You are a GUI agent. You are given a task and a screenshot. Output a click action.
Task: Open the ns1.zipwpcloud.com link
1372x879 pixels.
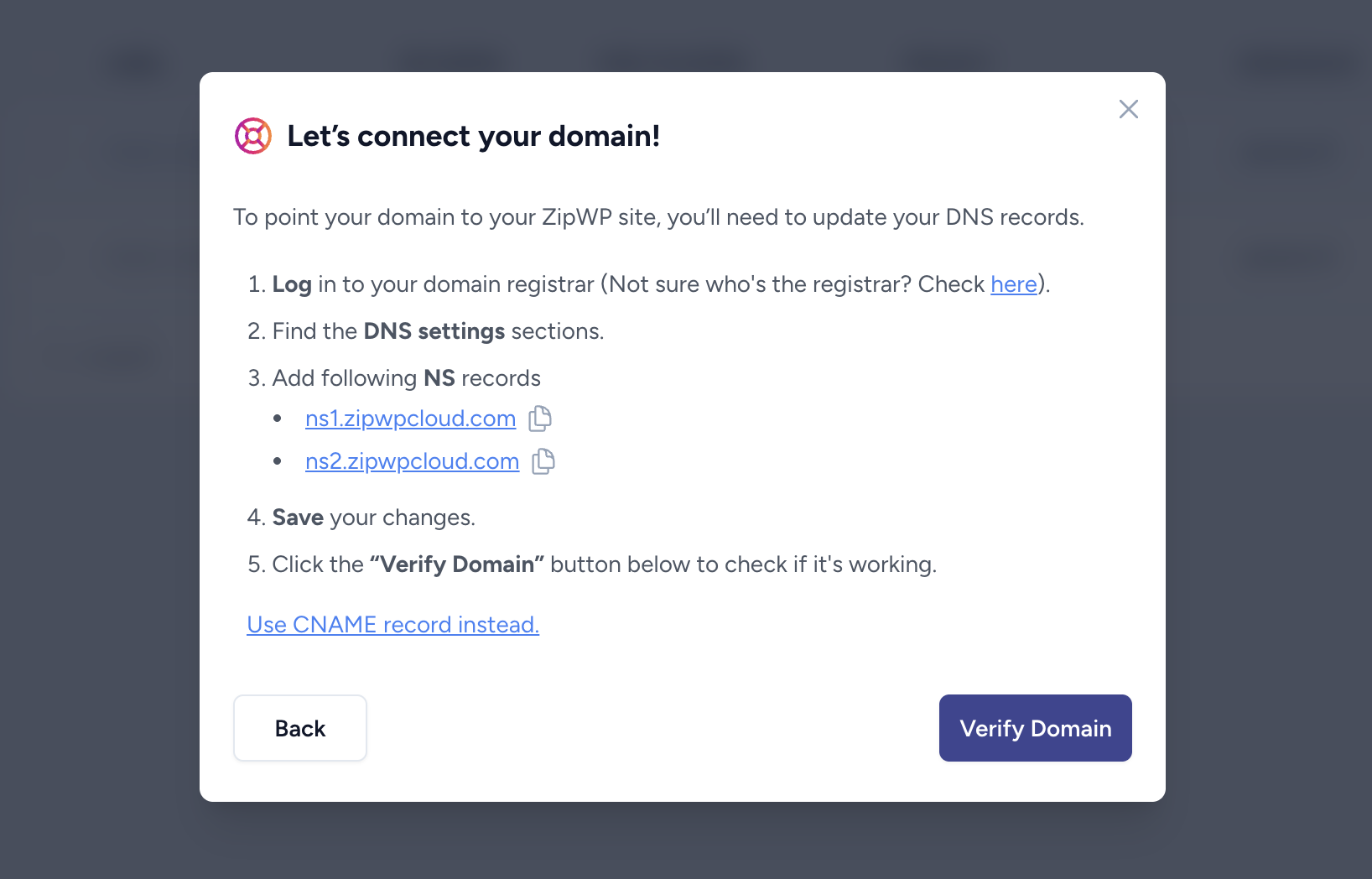click(x=410, y=419)
